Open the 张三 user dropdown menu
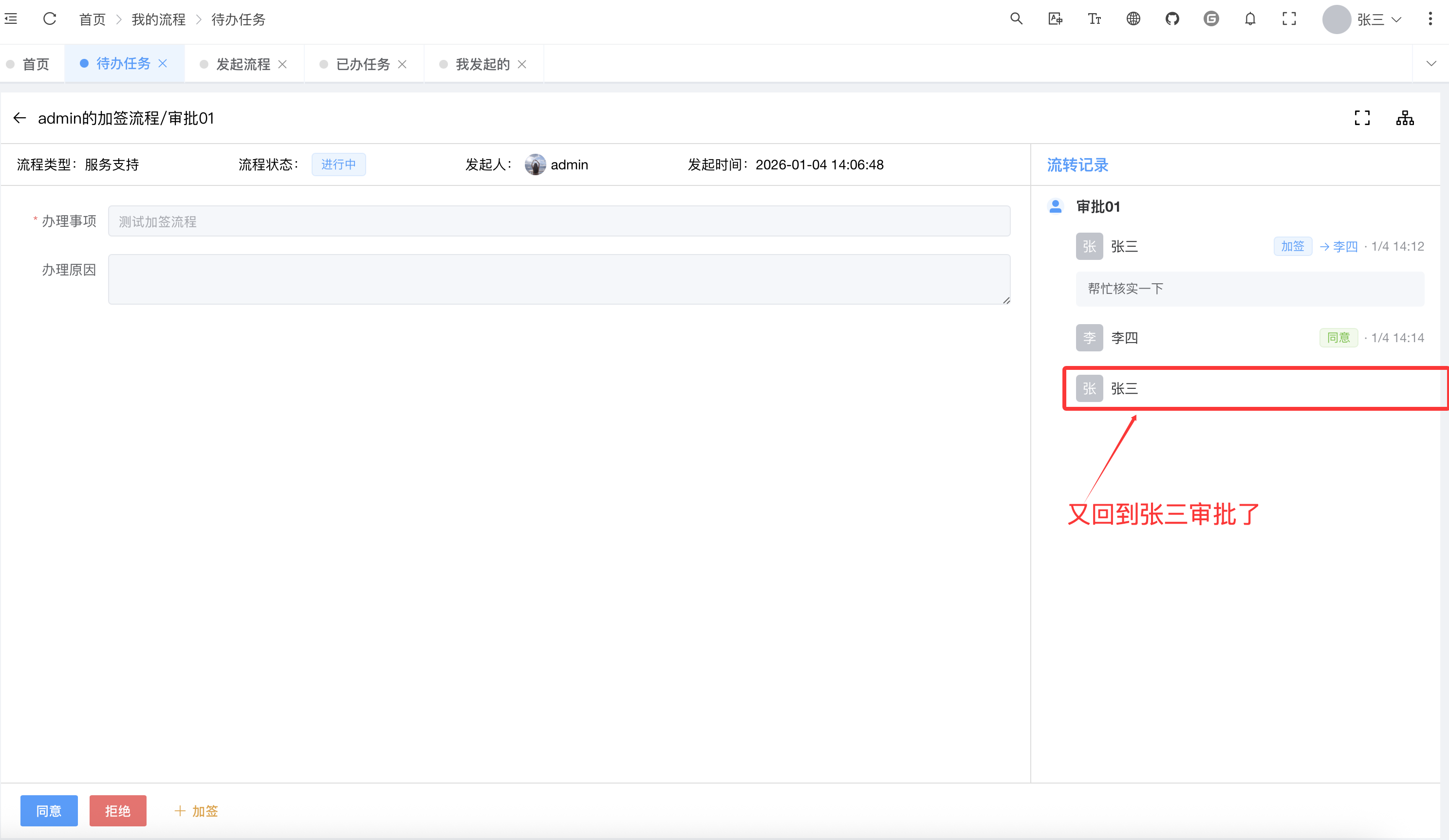Screen dimensions: 1449x840 click(1371, 19)
